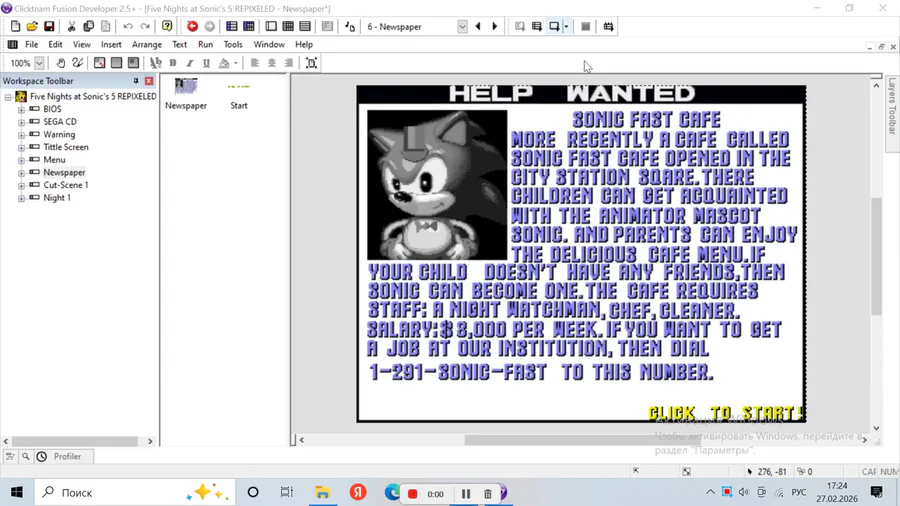Expand the Night 1 frame node
900x506 pixels.
[21, 198]
